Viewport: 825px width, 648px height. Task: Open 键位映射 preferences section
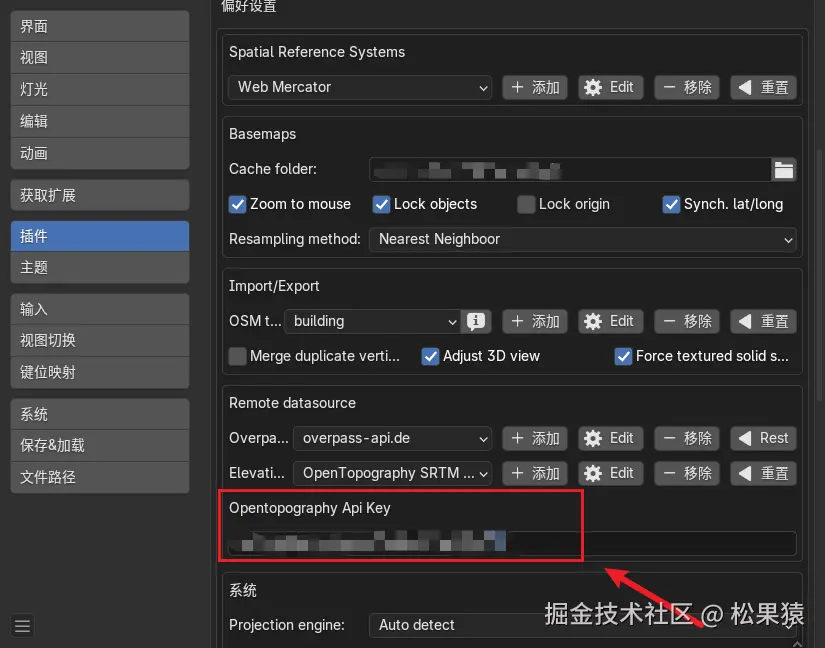tap(100, 373)
